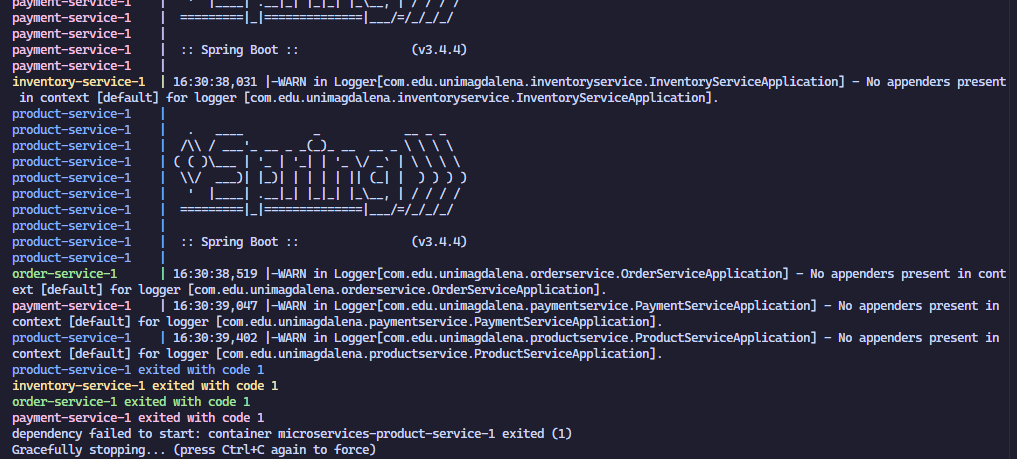Click the 'inventory-service-1 exited with code 1' line
The image size is (1017, 459).
pos(145,386)
